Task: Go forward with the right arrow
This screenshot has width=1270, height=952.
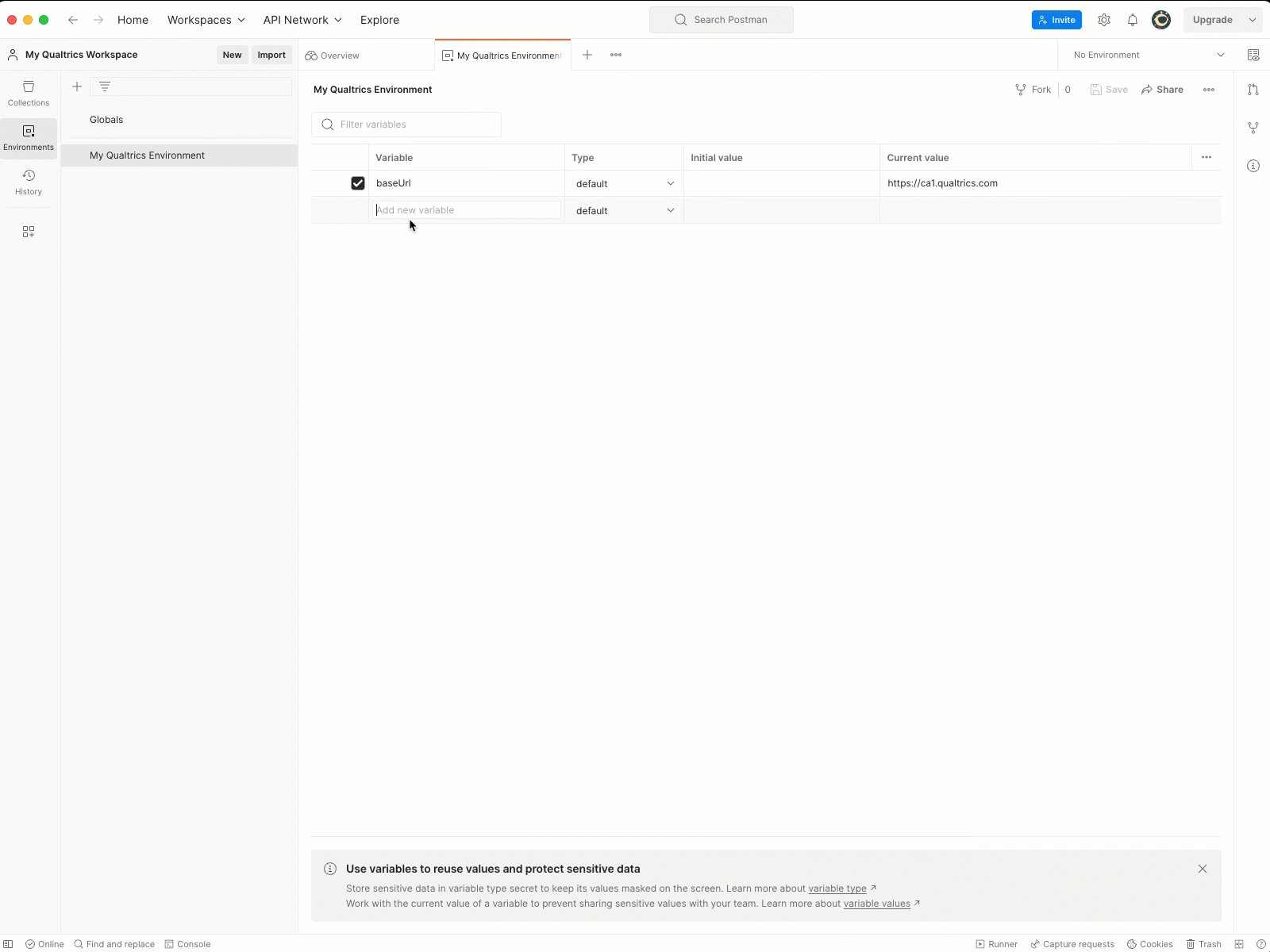Action: [x=98, y=20]
